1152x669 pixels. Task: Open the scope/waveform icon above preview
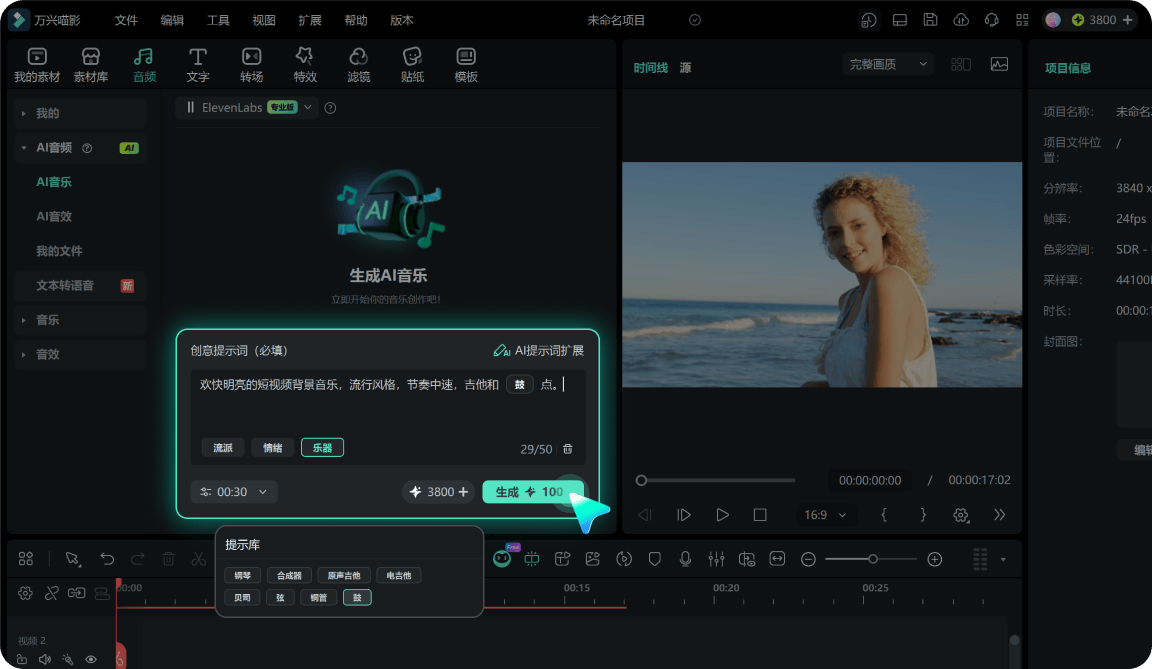point(999,65)
